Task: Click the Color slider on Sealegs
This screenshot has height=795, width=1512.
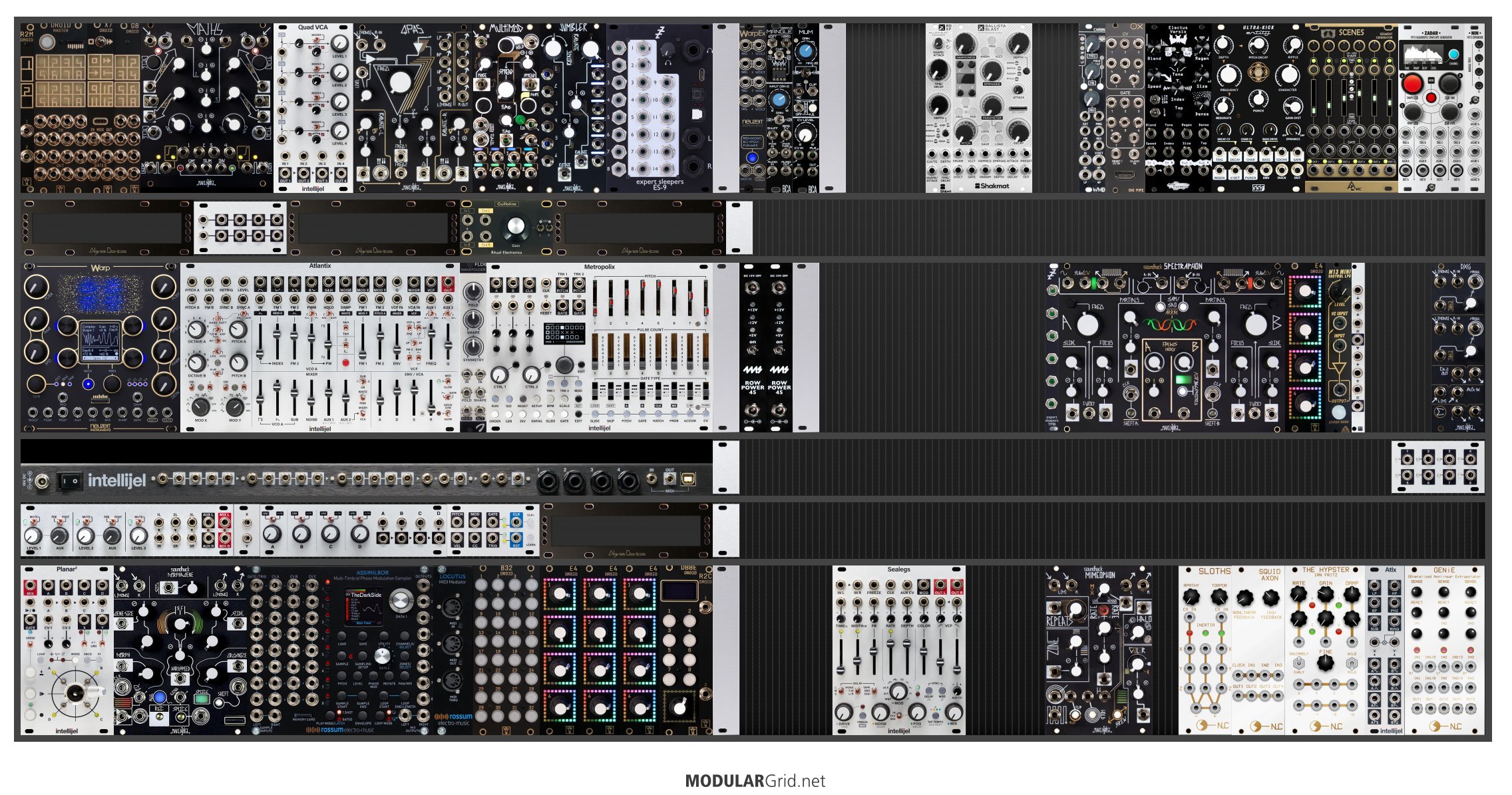Action: [x=924, y=655]
